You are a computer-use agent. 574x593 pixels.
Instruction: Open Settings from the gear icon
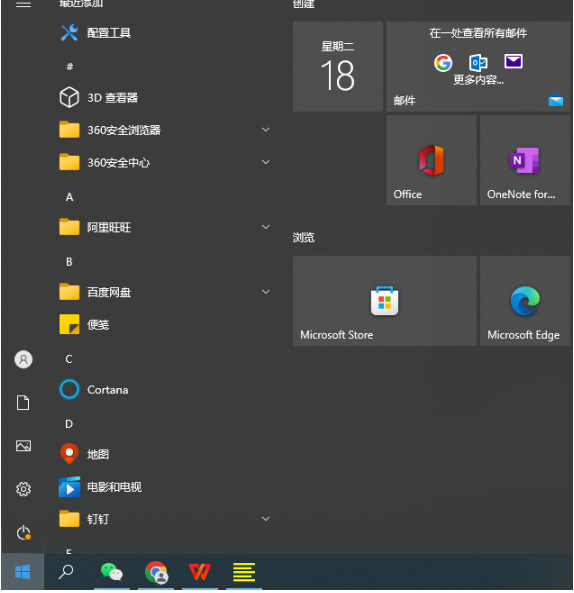click(23, 489)
